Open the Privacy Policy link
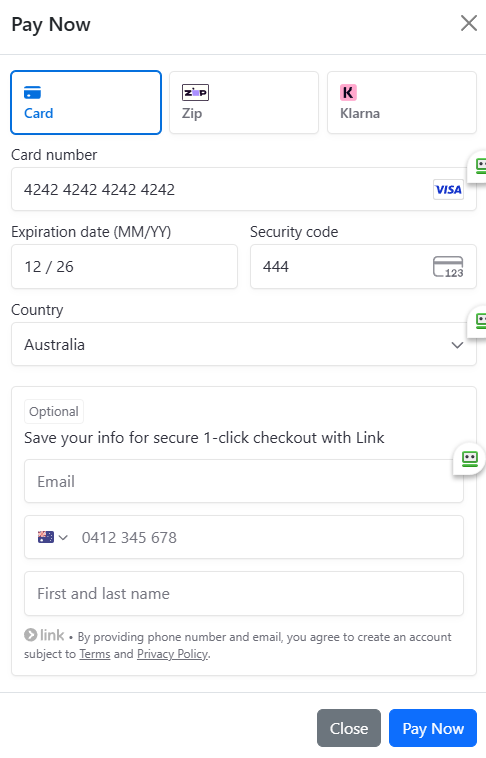486x758 pixels. click(173, 654)
